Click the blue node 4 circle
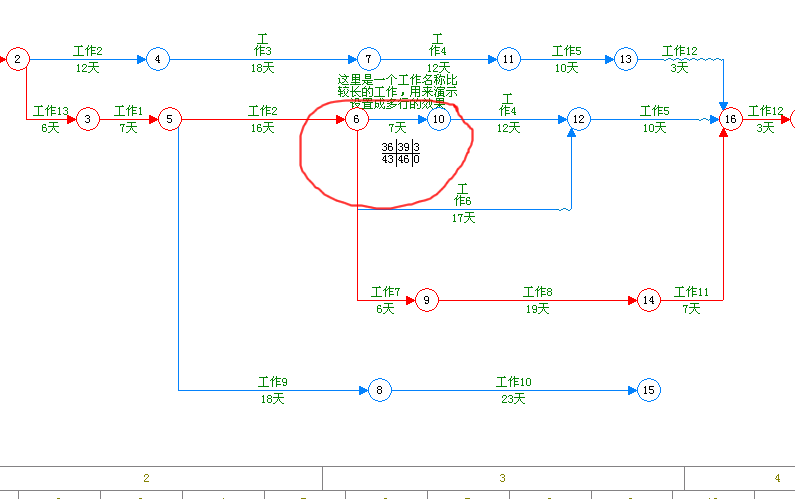The image size is (795, 499). [158, 59]
